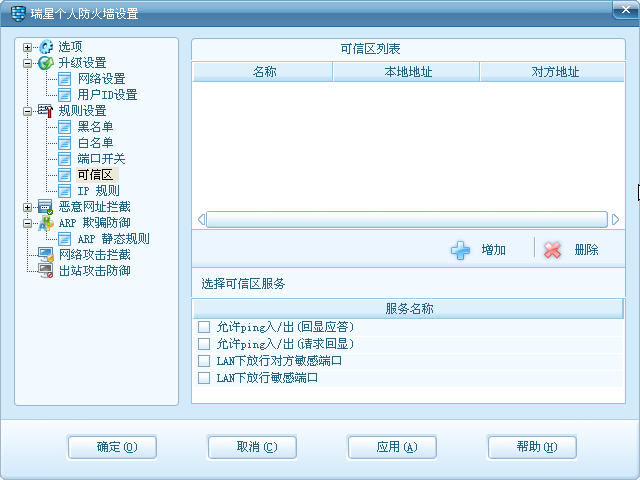
Task: Click 删除 to remove trusted zone
Action: click(x=586, y=250)
